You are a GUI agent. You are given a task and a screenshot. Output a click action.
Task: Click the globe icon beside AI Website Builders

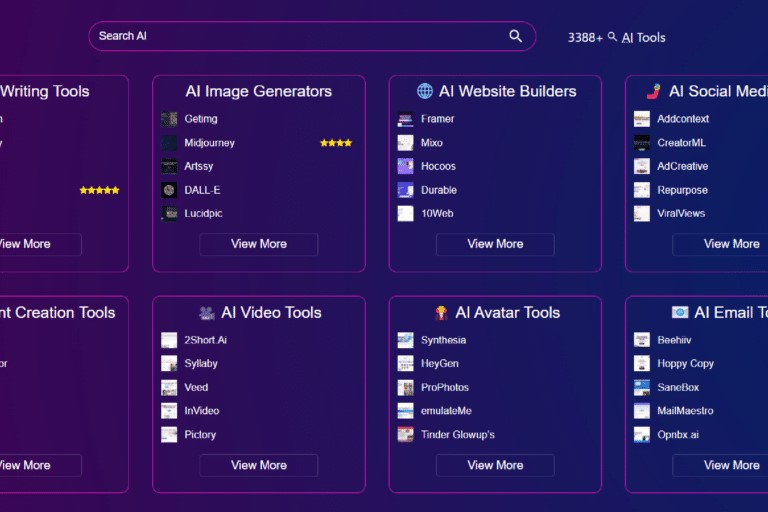[x=425, y=91]
